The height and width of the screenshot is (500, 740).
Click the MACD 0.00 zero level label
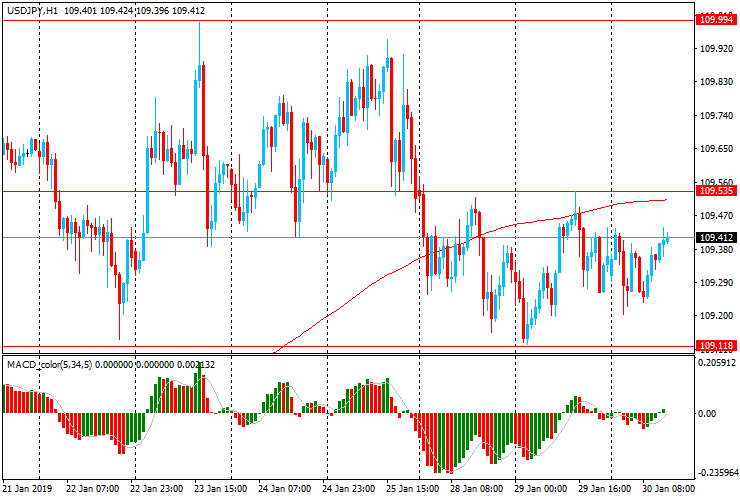click(707, 413)
